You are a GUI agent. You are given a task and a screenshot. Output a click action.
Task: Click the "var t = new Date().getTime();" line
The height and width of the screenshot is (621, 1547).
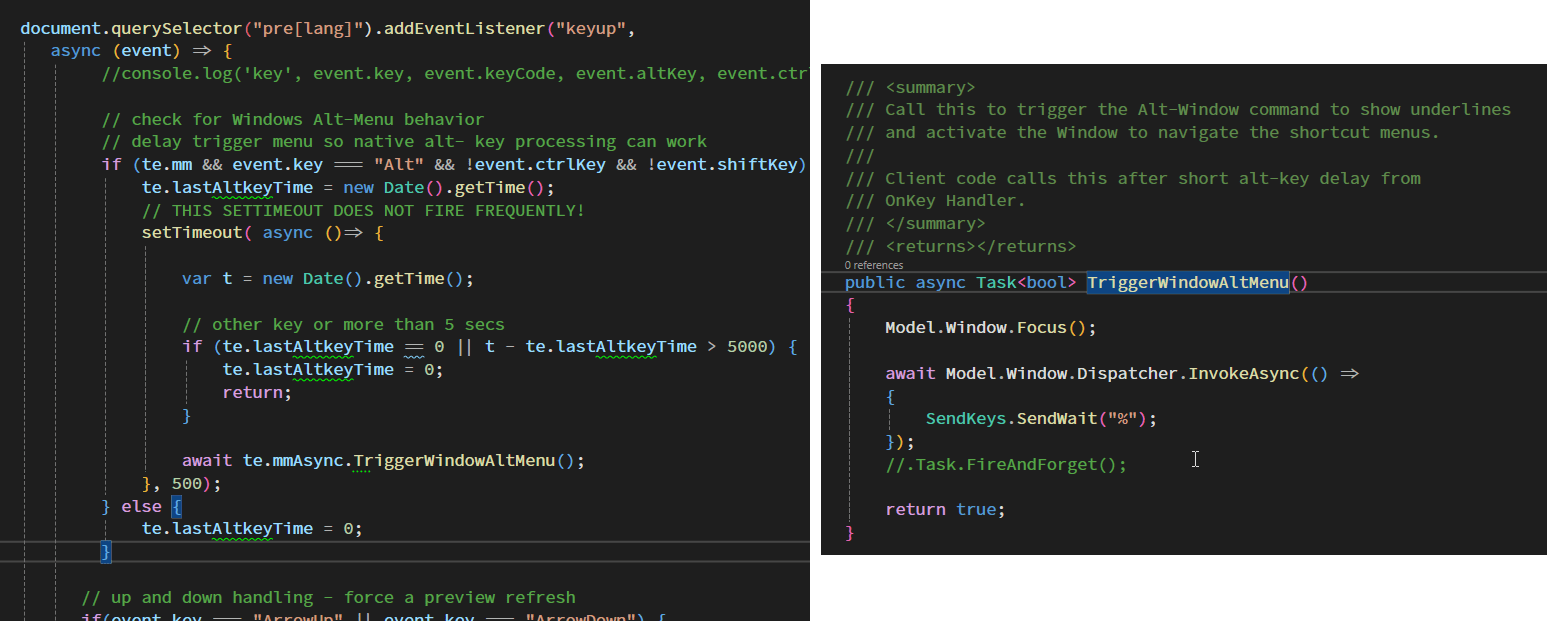pos(328,279)
